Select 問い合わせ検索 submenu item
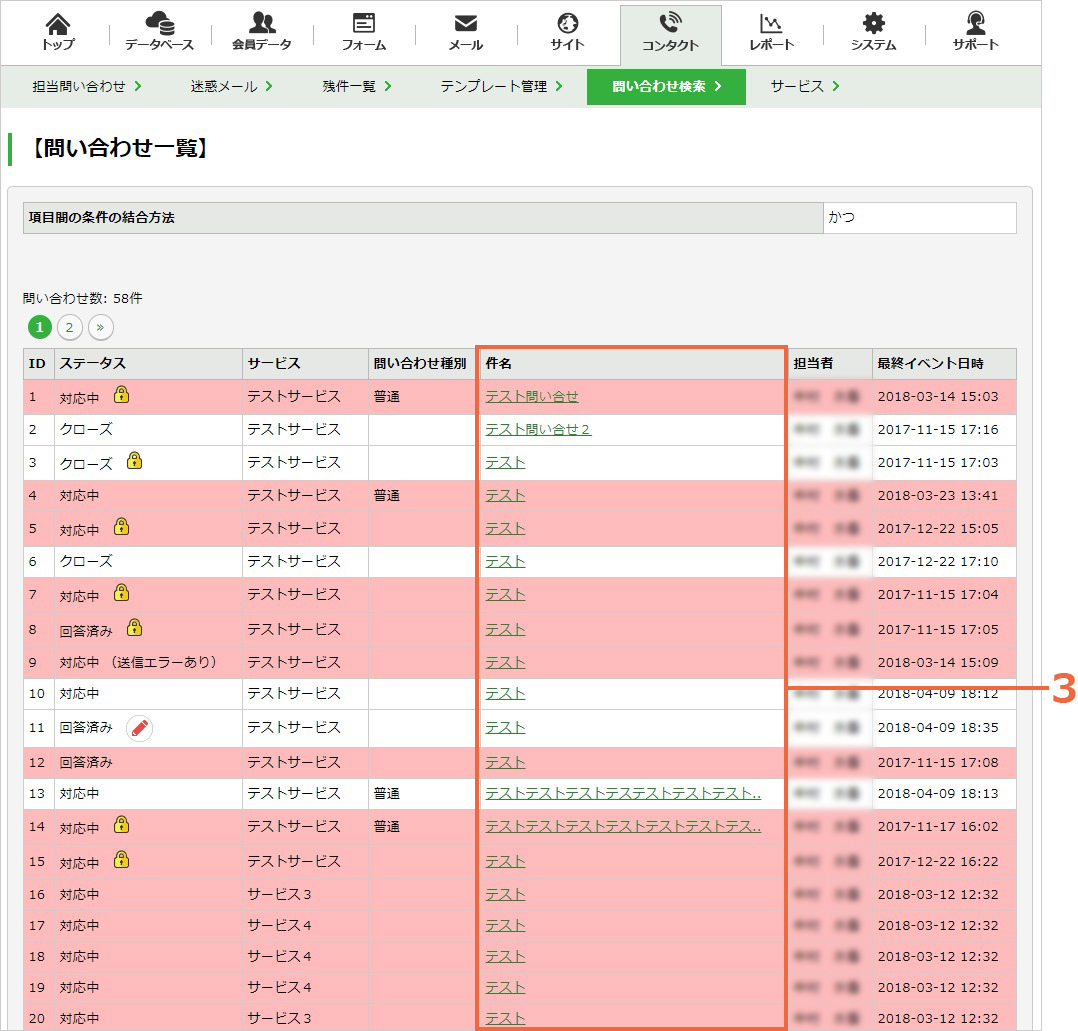1078x1031 pixels. [666, 87]
